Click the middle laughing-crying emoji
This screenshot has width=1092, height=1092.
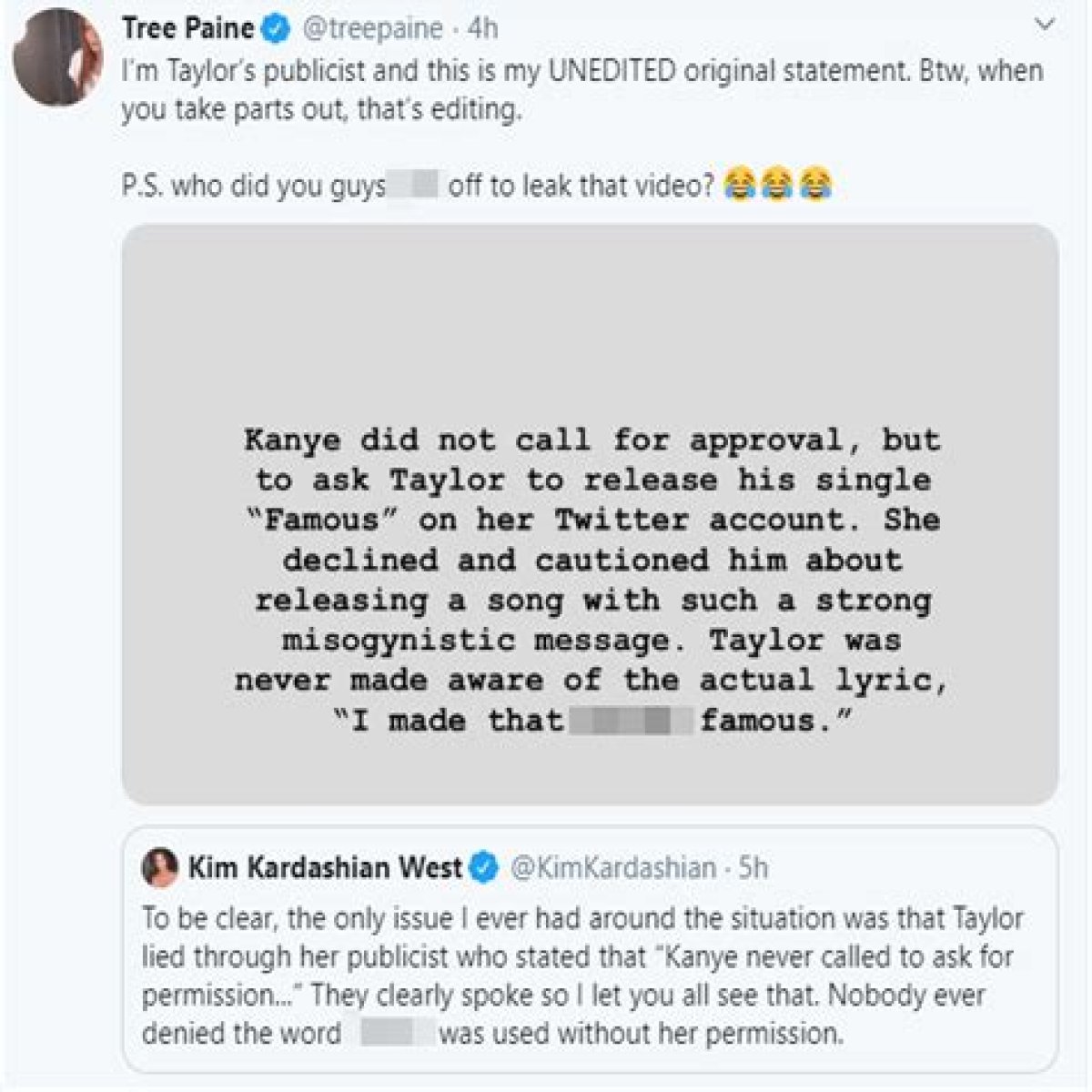[x=776, y=185]
